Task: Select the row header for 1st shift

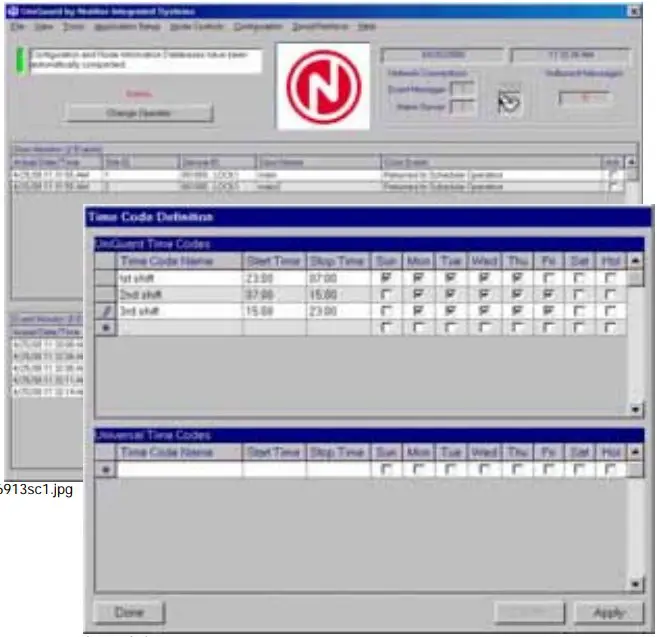Action: [x=105, y=278]
